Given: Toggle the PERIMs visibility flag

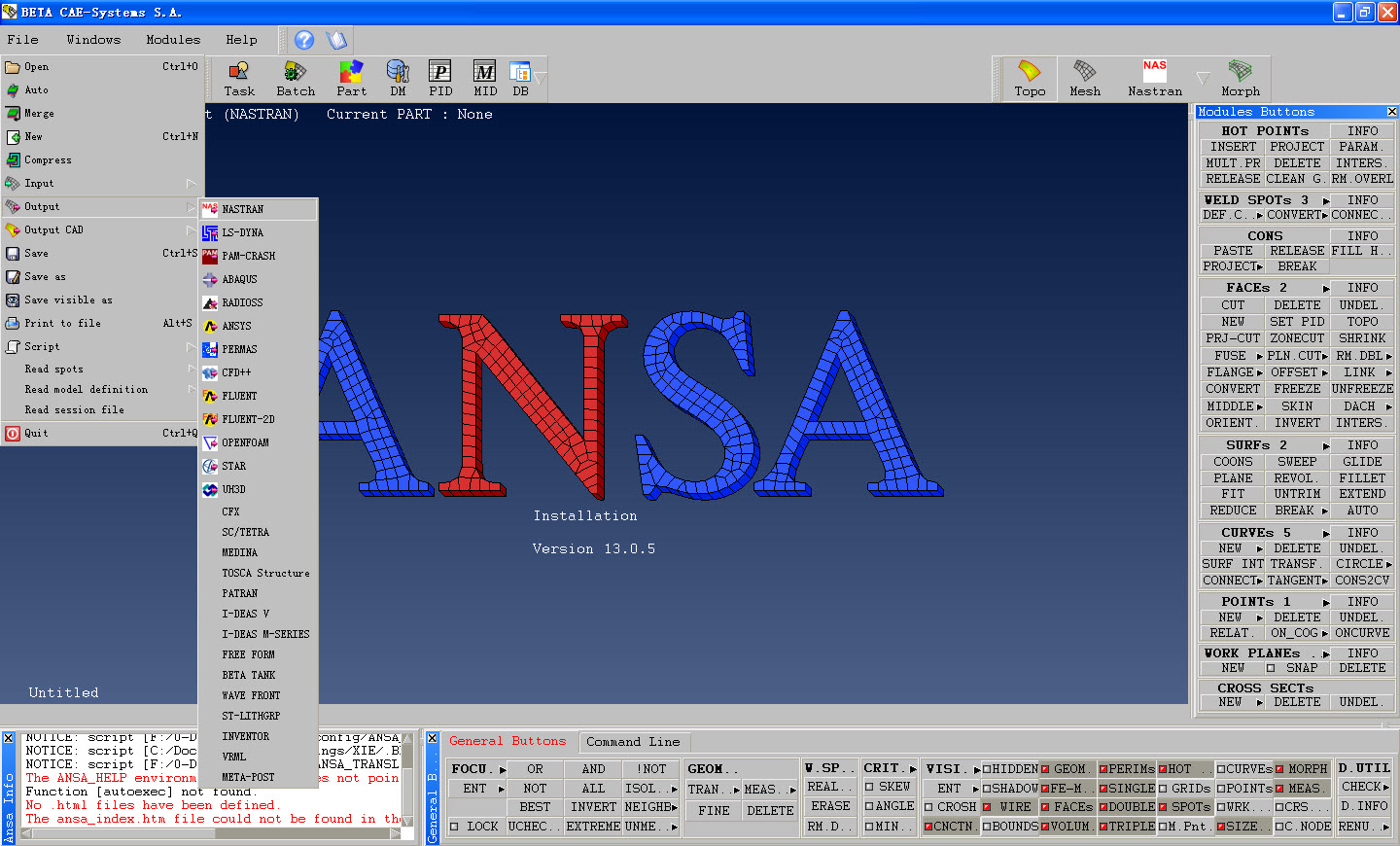Looking at the screenshot, I should click(x=1102, y=769).
